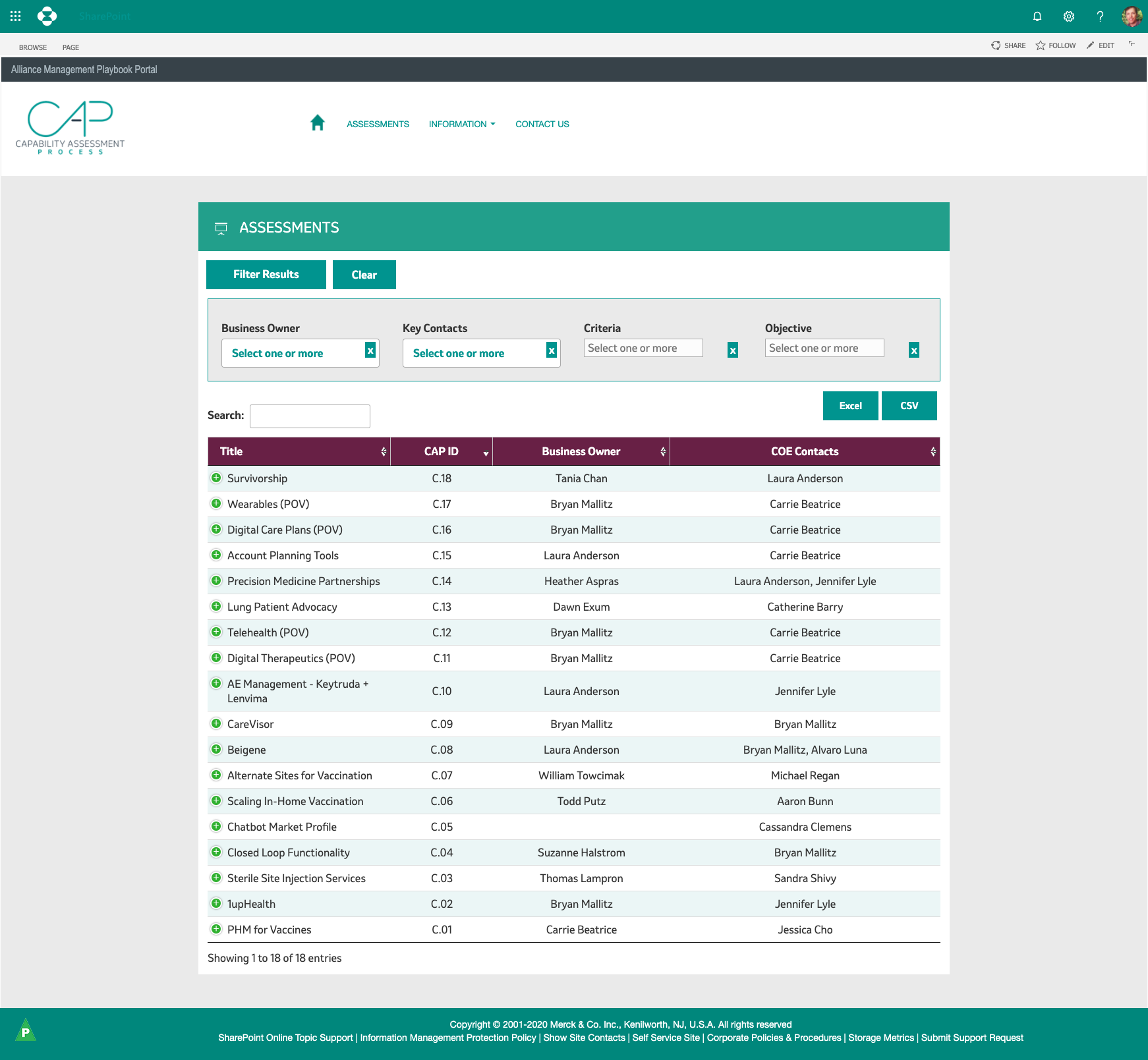Click the help question mark icon
This screenshot has width=1148, height=1060.
[1100, 16]
